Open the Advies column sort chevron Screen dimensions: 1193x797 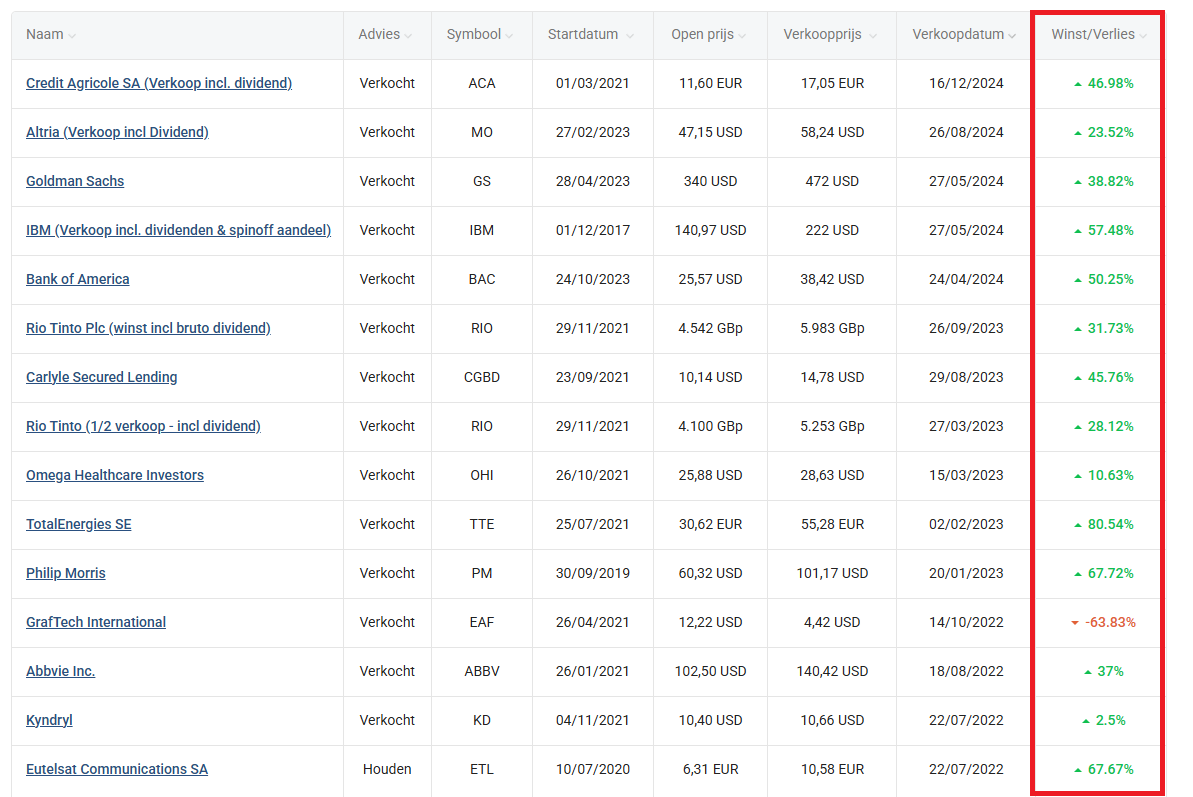point(409,36)
